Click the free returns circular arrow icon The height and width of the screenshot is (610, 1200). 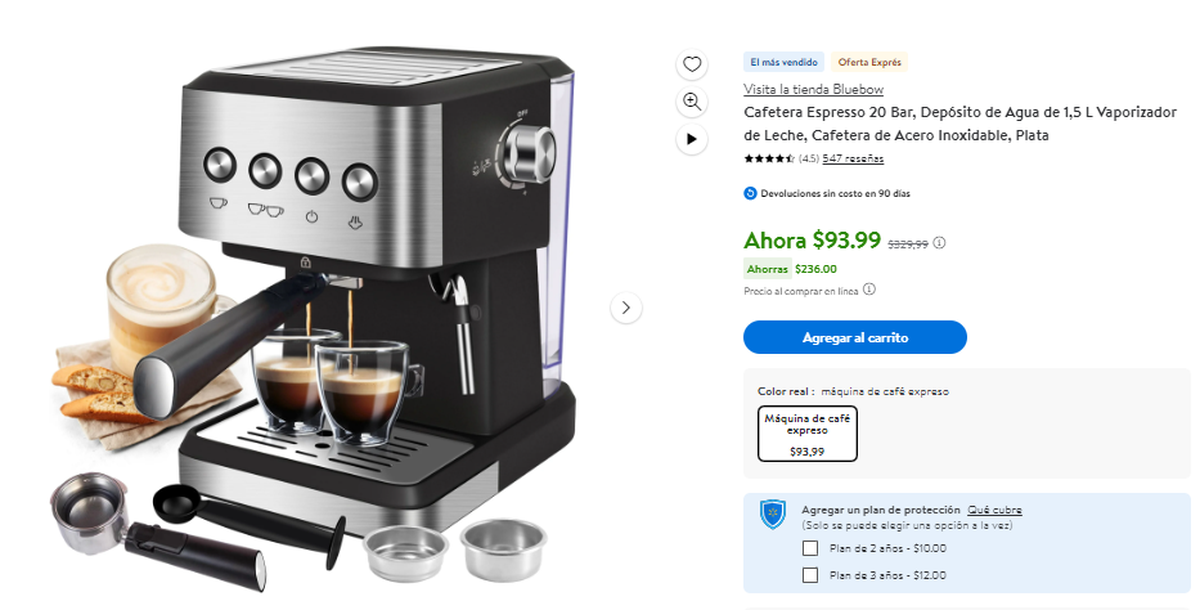pos(750,193)
